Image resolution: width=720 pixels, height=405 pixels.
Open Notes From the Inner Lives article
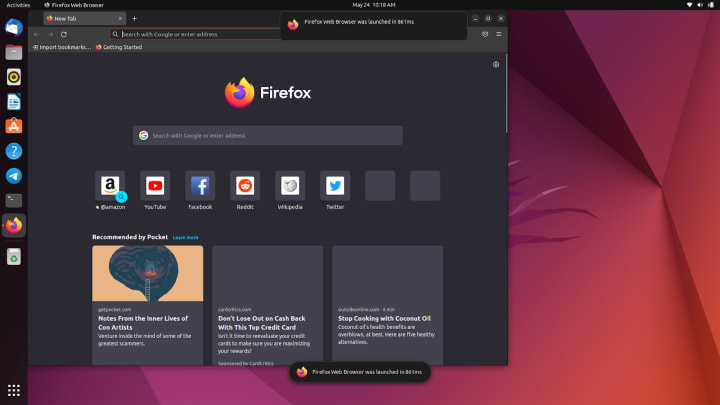tap(143, 323)
